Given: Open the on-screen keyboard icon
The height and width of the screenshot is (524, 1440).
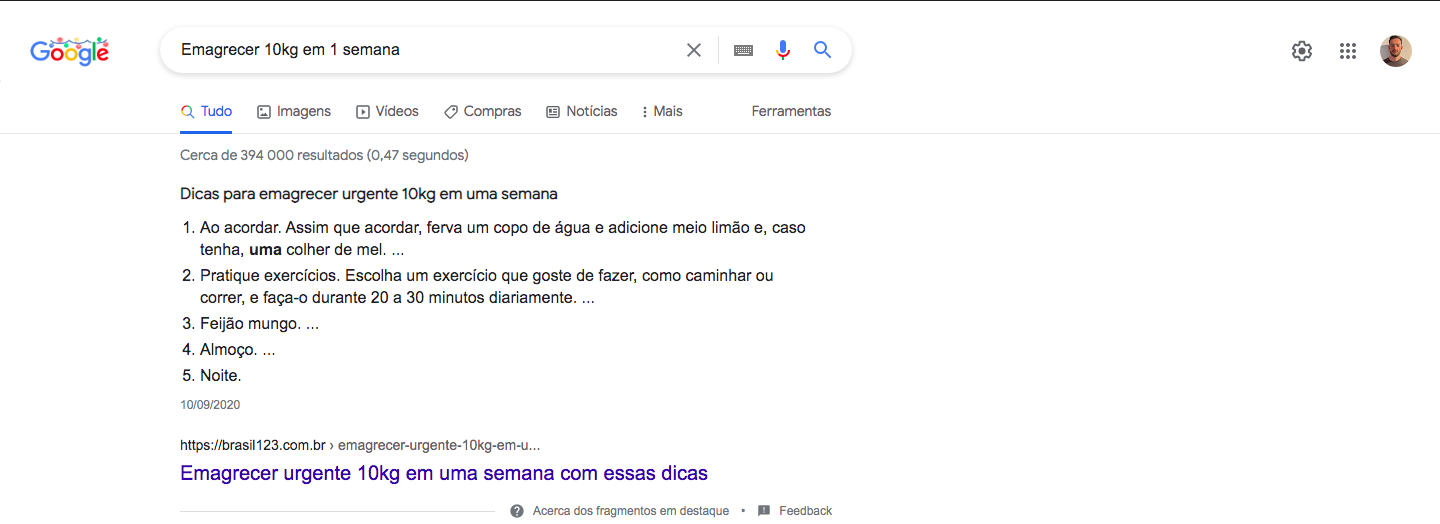Looking at the screenshot, I should 743,50.
